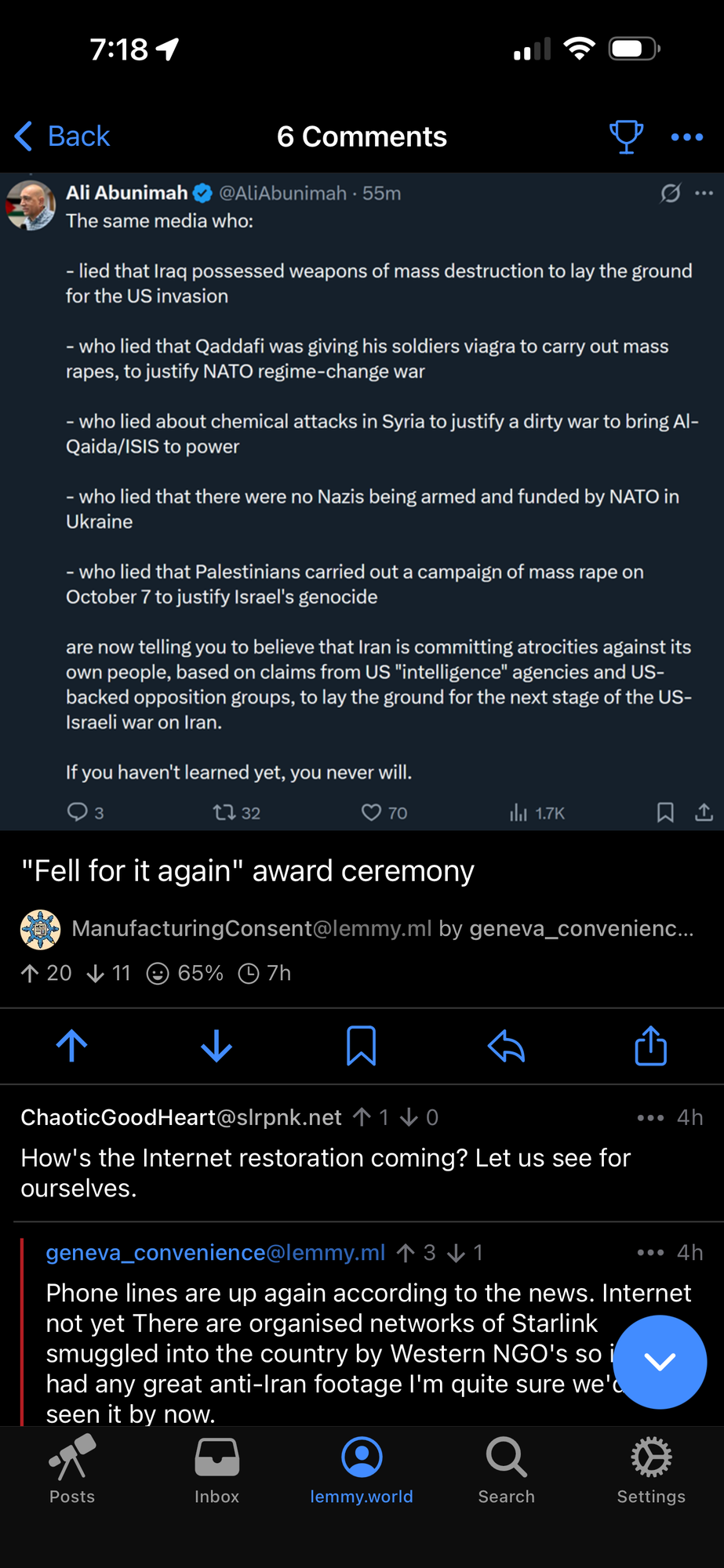724x1568 pixels.
Task: View geneva_convenience@lemmy.ml profile
Action: pos(215,1253)
